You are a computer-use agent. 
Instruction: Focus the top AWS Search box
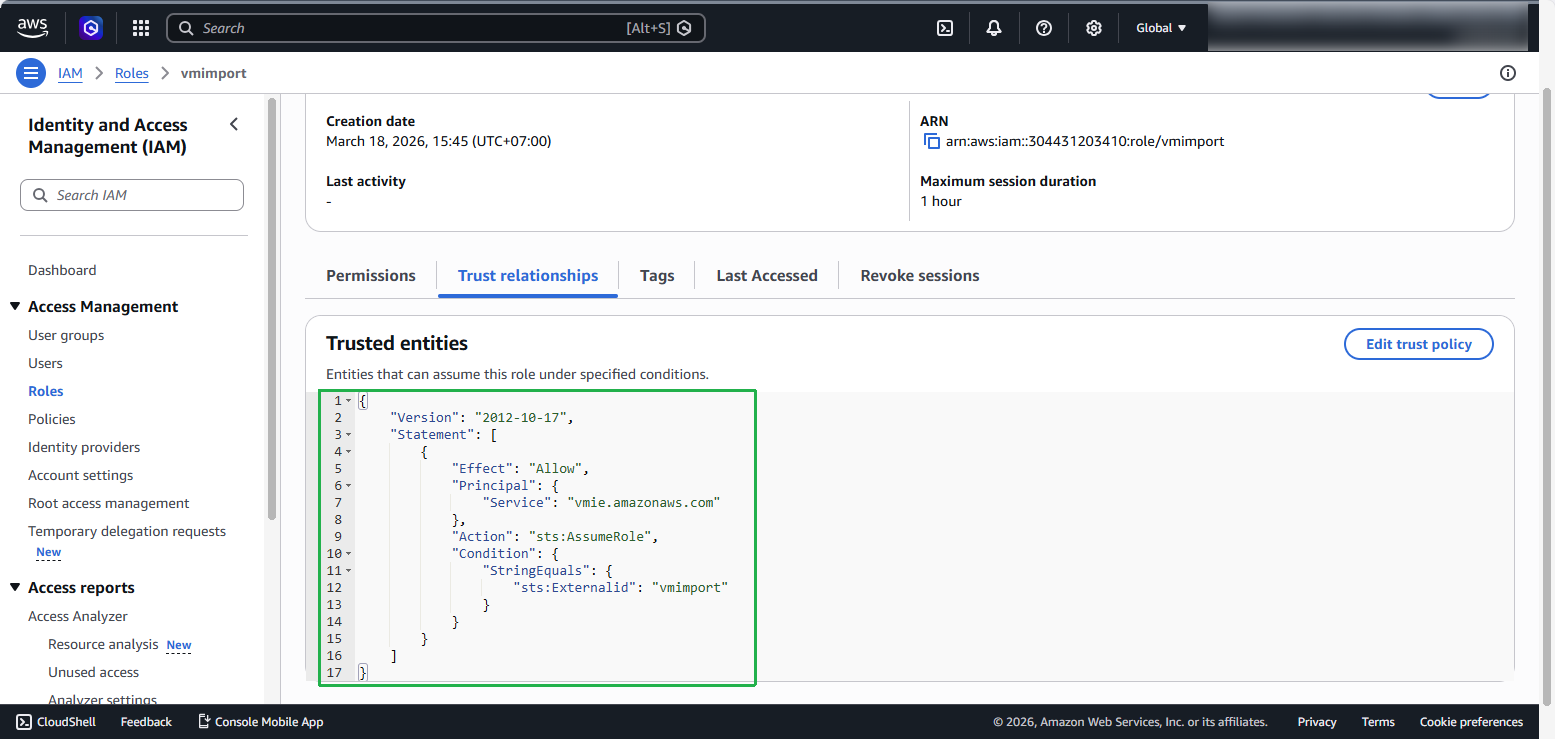point(436,28)
